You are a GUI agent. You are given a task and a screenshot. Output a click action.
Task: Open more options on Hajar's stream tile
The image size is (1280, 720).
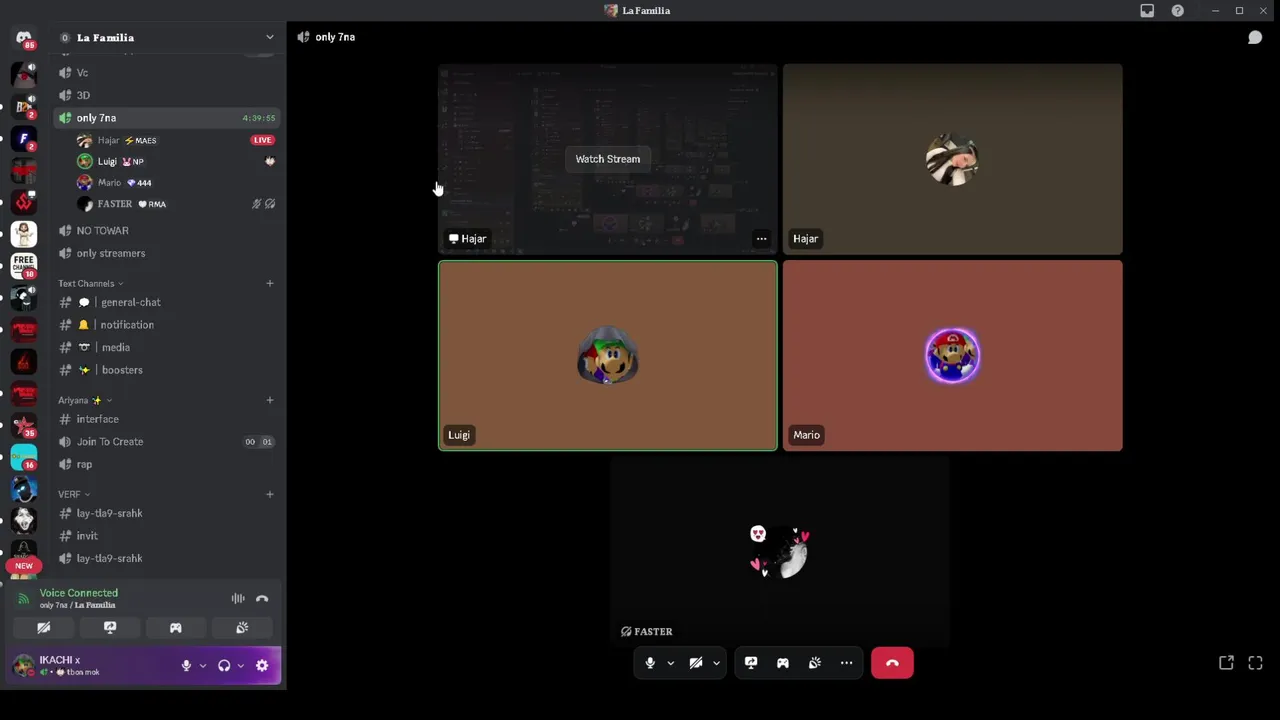pos(761,239)
